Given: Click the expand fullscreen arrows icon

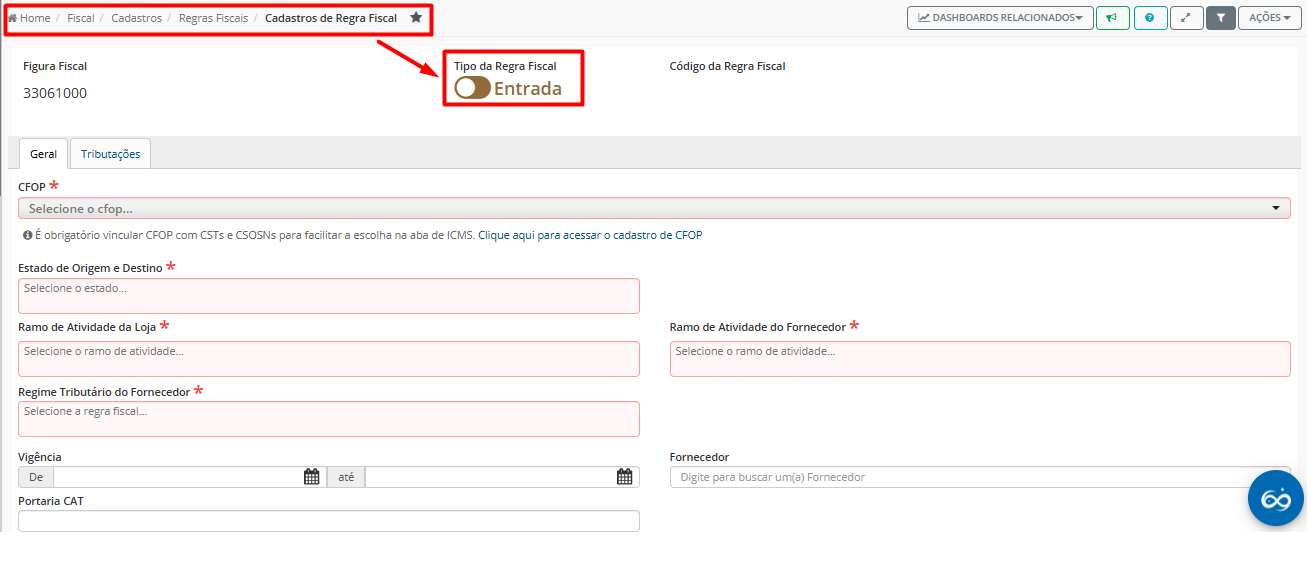Looking at the screenshot, I should pos(1186,18).
